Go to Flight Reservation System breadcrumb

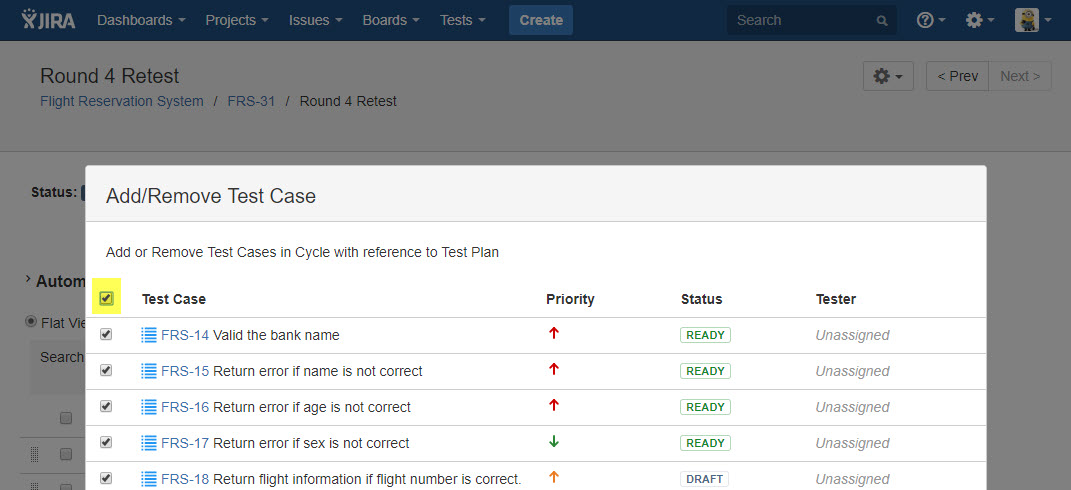[121, 101]
